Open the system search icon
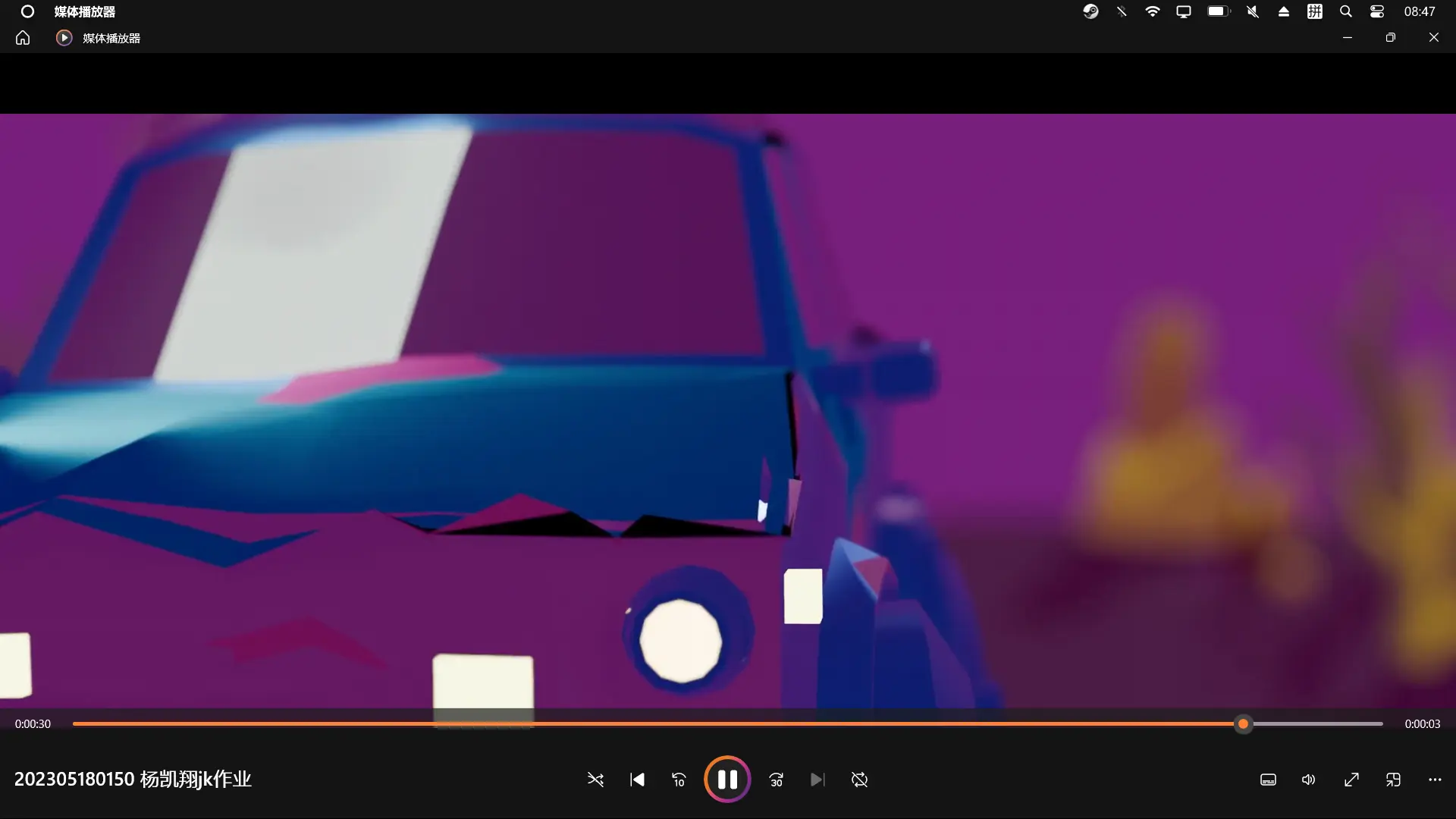Viewport: 1456px width, 819px height. [1346, 11]
